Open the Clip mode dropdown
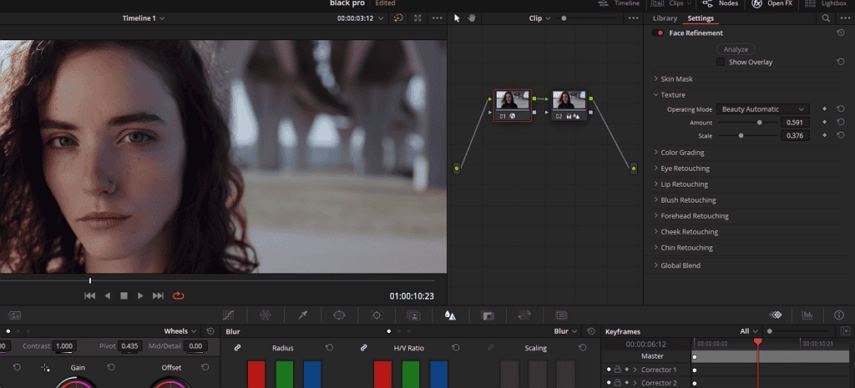855x388 pixels. (x=539, y=18)
